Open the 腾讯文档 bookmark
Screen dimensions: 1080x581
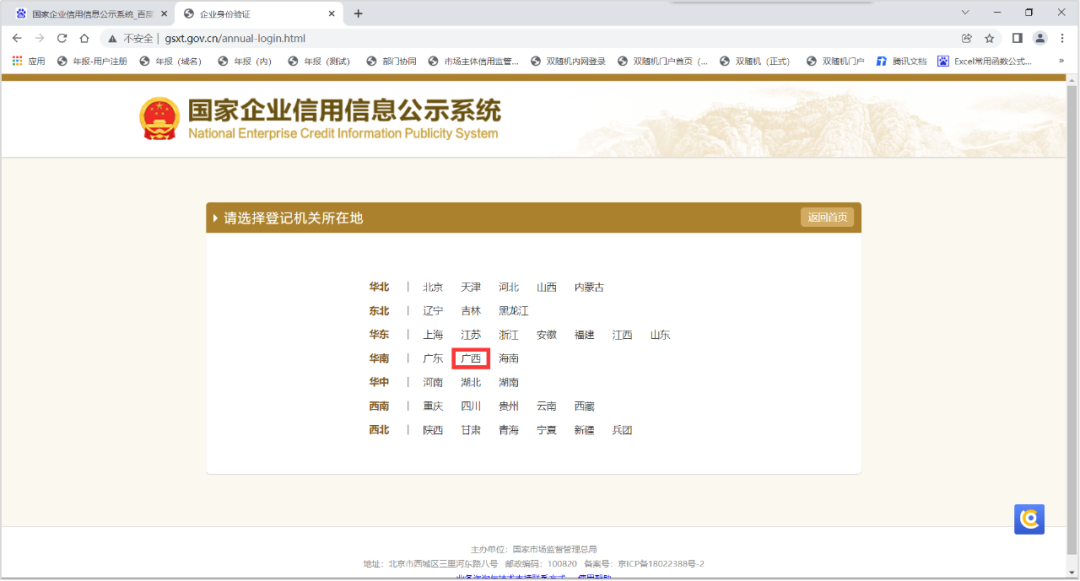(902, 61)
